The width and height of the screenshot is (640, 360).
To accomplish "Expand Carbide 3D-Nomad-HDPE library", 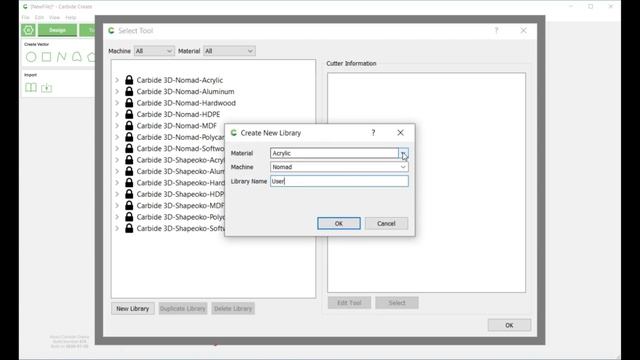I will tap(117, 114).
